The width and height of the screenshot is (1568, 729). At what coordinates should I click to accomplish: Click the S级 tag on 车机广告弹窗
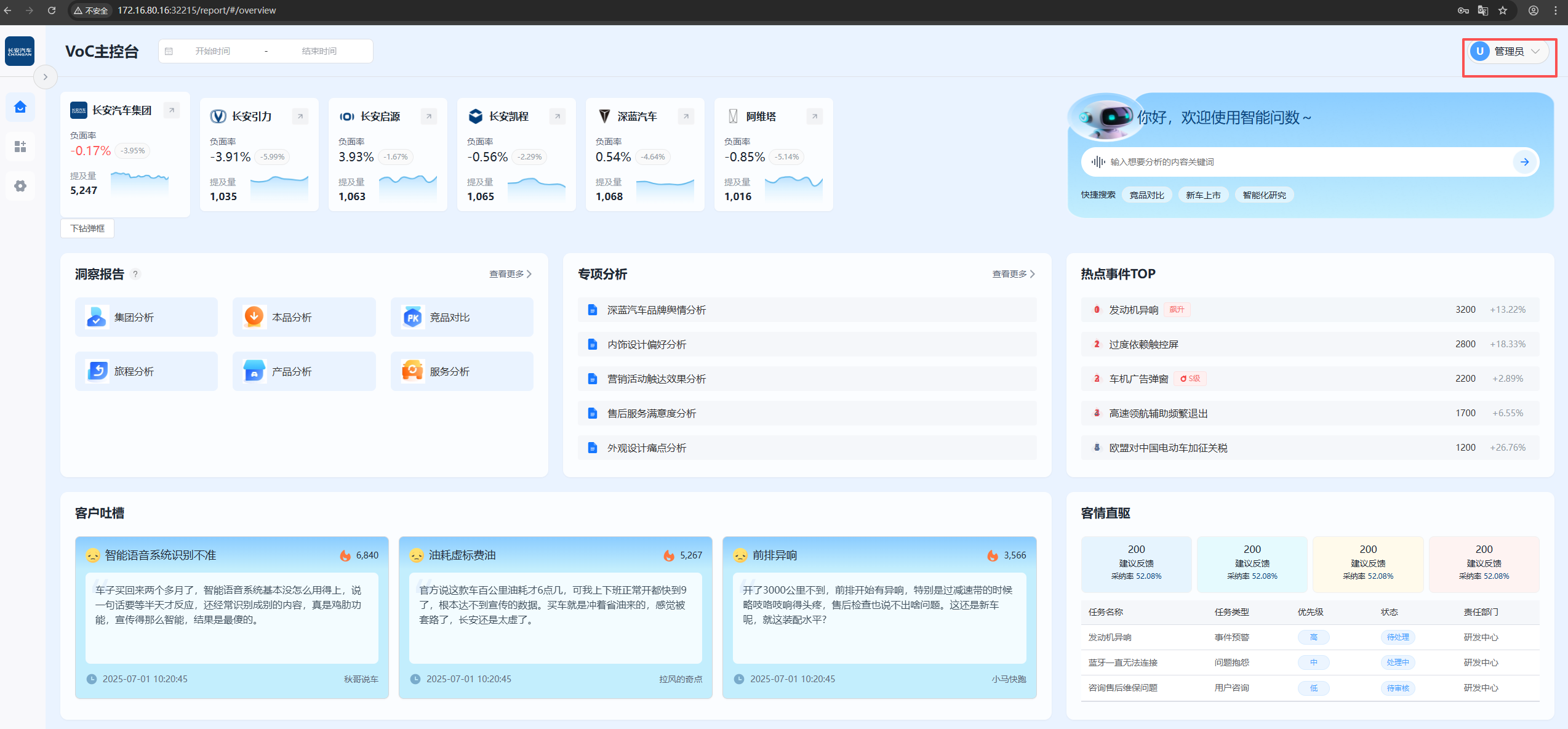[x=1190, y=379]
